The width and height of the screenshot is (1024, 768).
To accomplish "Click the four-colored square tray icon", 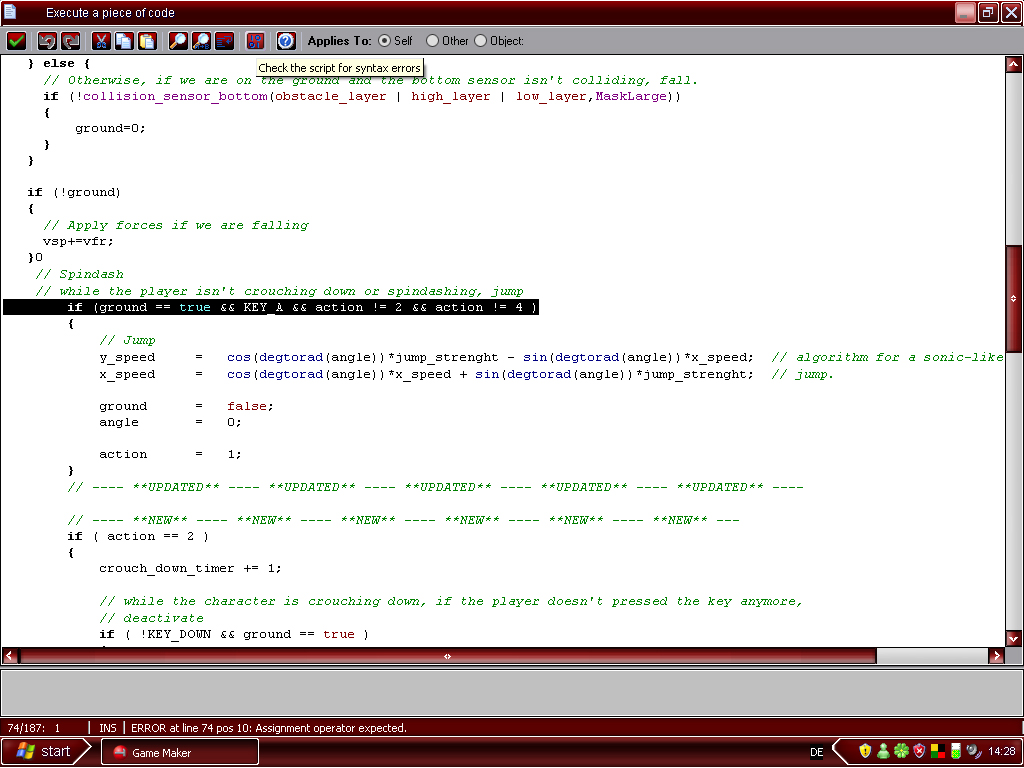I will pyautogui.click(x=938, y=751).
